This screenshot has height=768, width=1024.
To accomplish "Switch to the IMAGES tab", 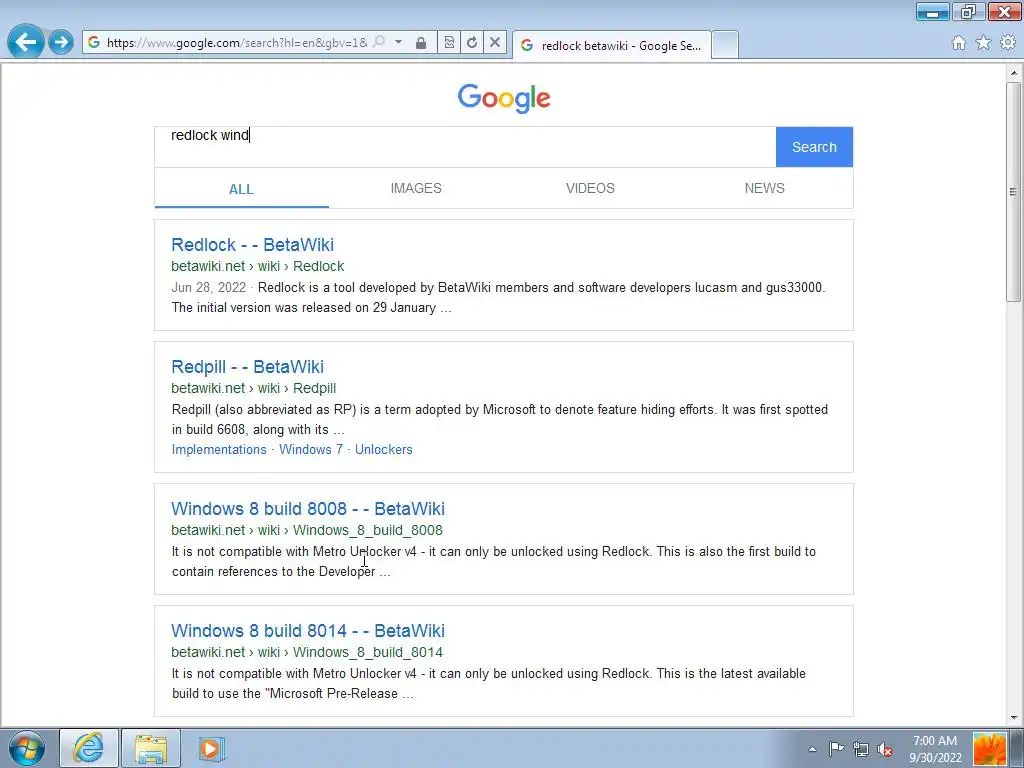I will tap(416, 188).
